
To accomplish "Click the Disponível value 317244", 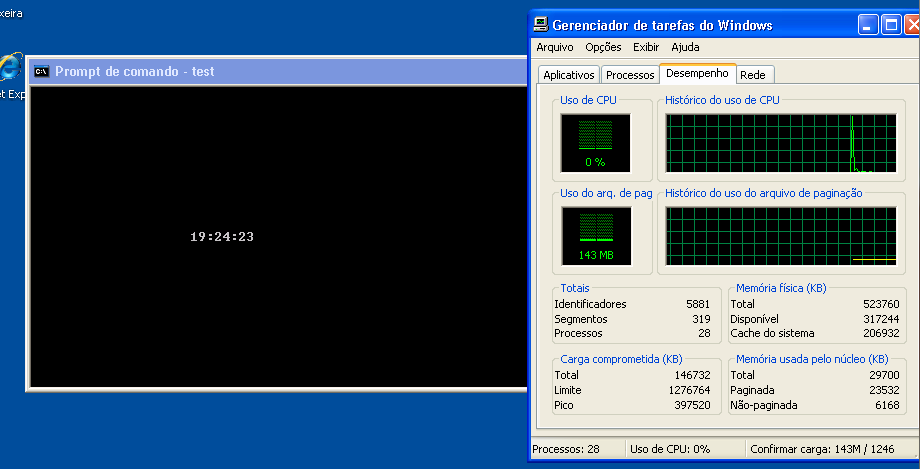I will tap(881, 319).
